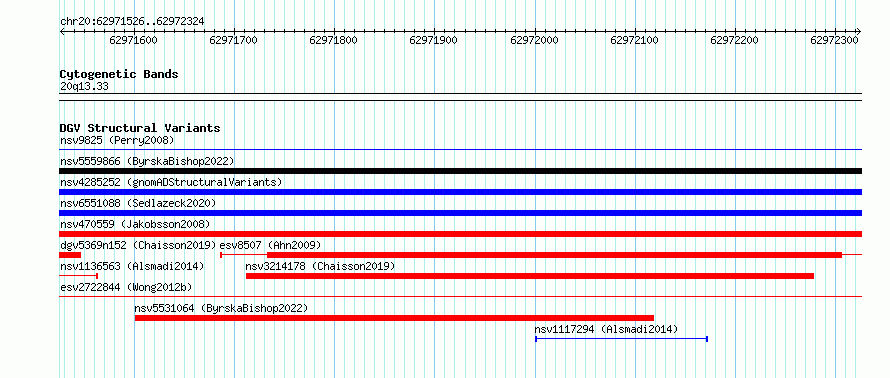Open nsv3214178 (Chaisson2019) variant label
Viewport: 890px width, 378px height.
pyautogui.click(x=320, y=266)
